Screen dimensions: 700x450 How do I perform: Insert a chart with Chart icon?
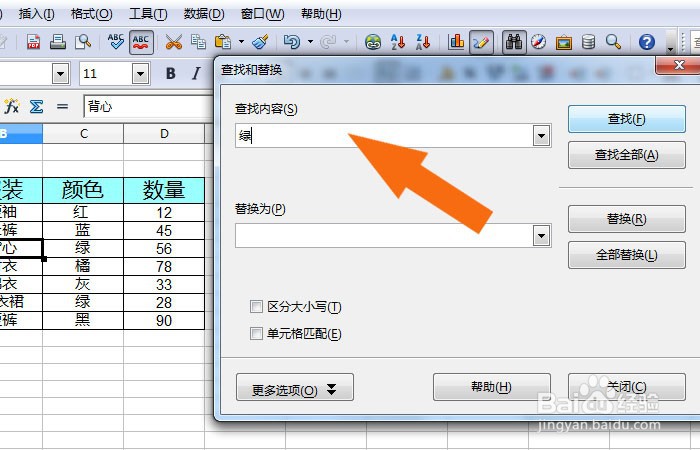point(456,42)
